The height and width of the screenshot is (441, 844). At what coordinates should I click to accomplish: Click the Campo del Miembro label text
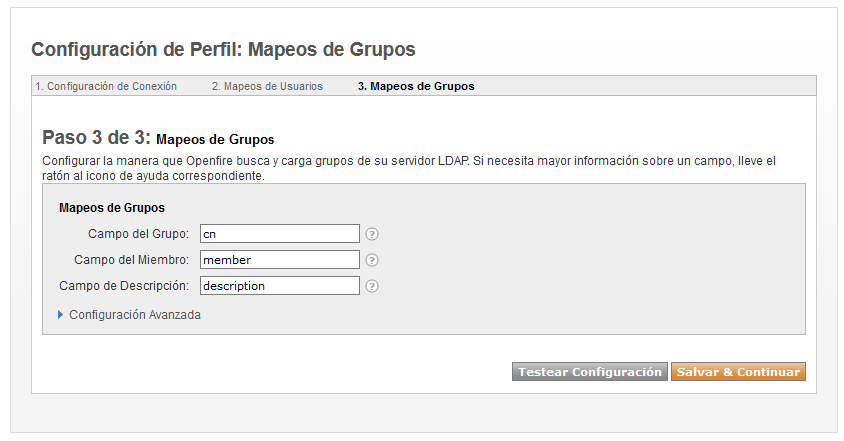(131, 260)
